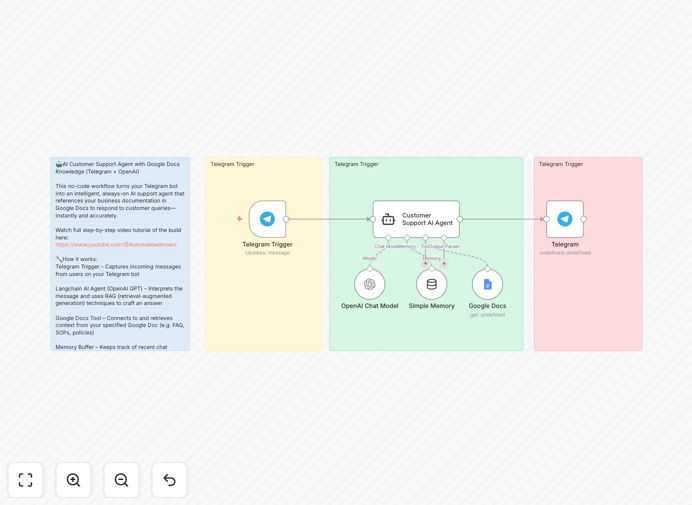Image resolution: width=692 pixels, height=505 pixels.
Task: Click the Telegram send node input connector
Action: 546,219
